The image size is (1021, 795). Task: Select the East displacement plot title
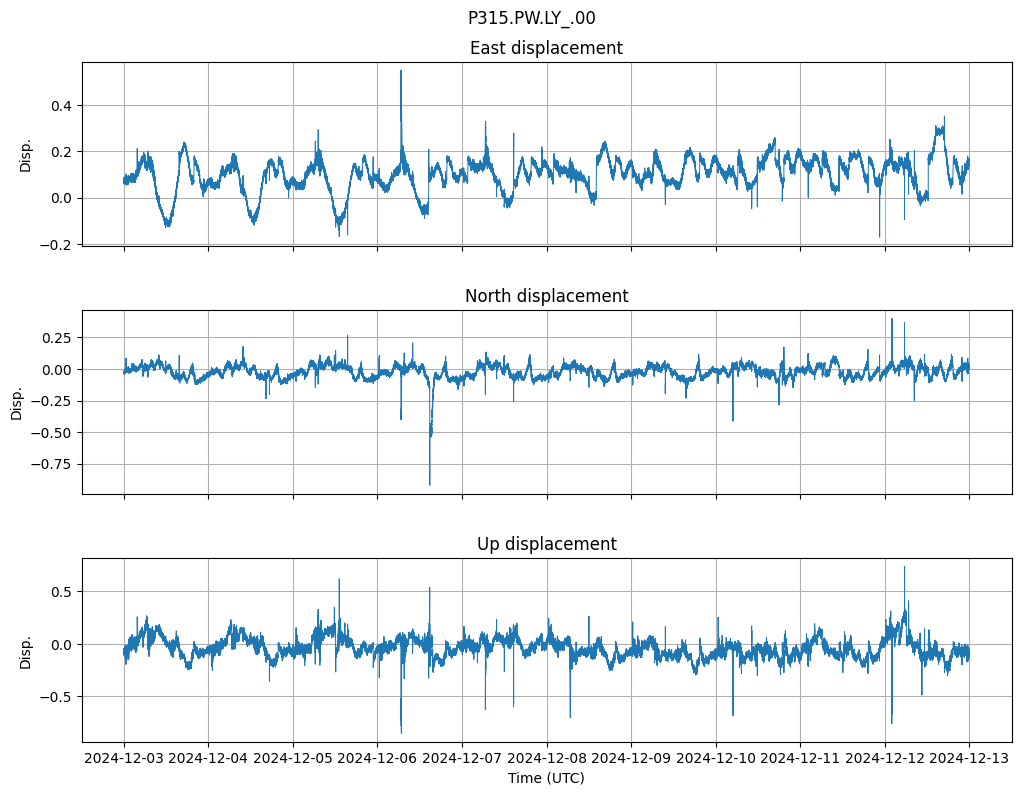click(x=546, y=48)
